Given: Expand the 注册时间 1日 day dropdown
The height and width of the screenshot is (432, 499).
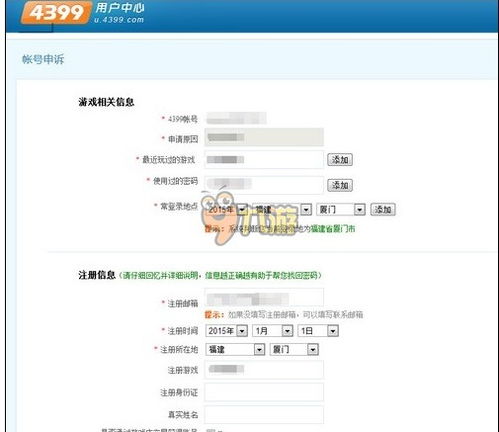Looking at the screenshot, I should 318,331.
